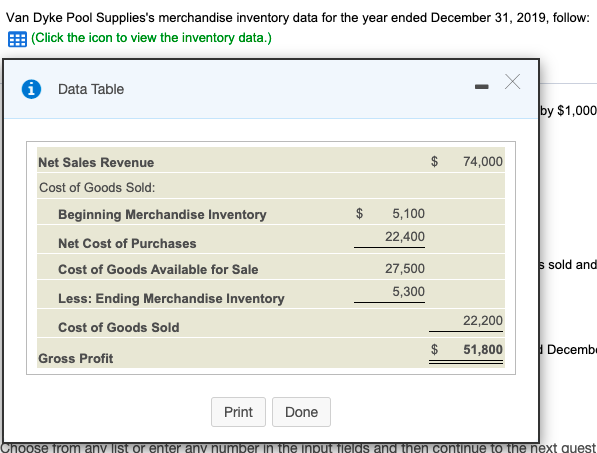Click 'Net Cost of Purchases' label

[127, 244]
